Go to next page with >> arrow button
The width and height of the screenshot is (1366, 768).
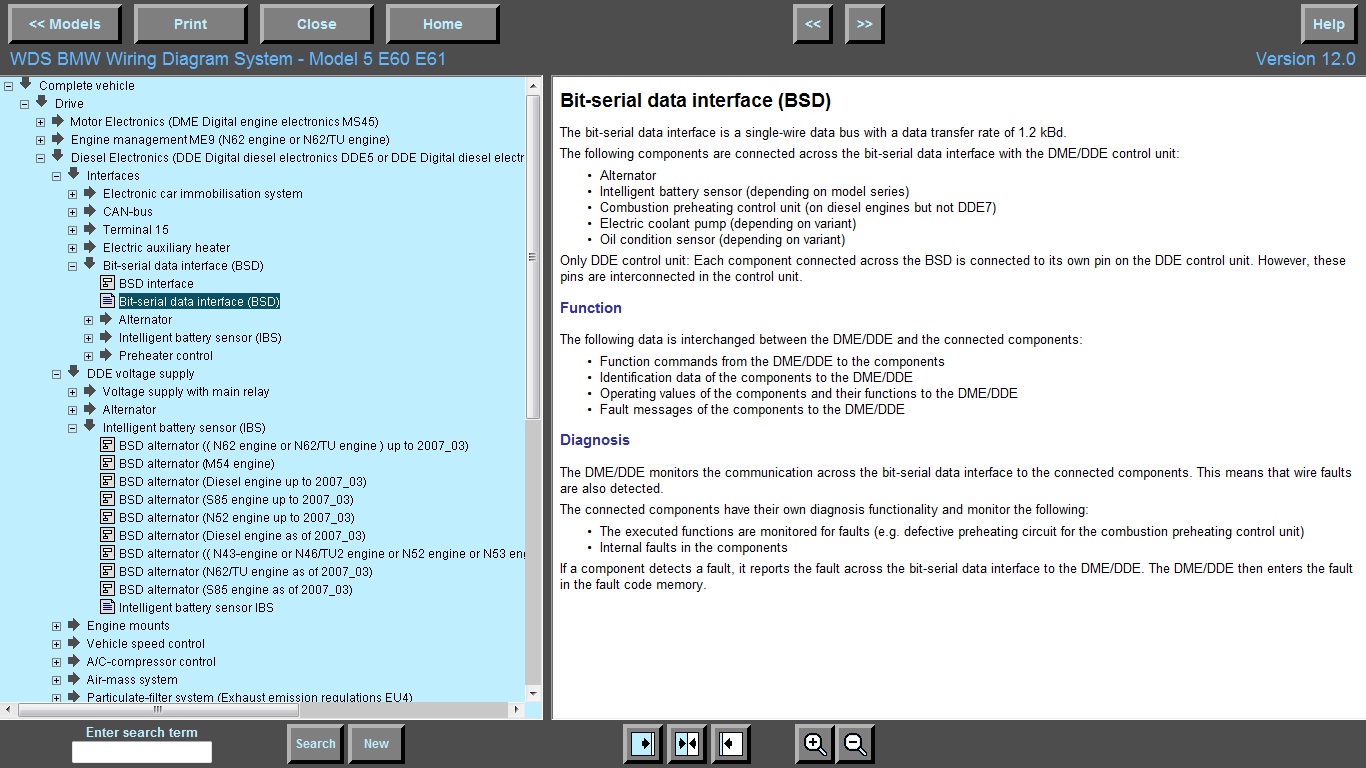tap(864, 24)
